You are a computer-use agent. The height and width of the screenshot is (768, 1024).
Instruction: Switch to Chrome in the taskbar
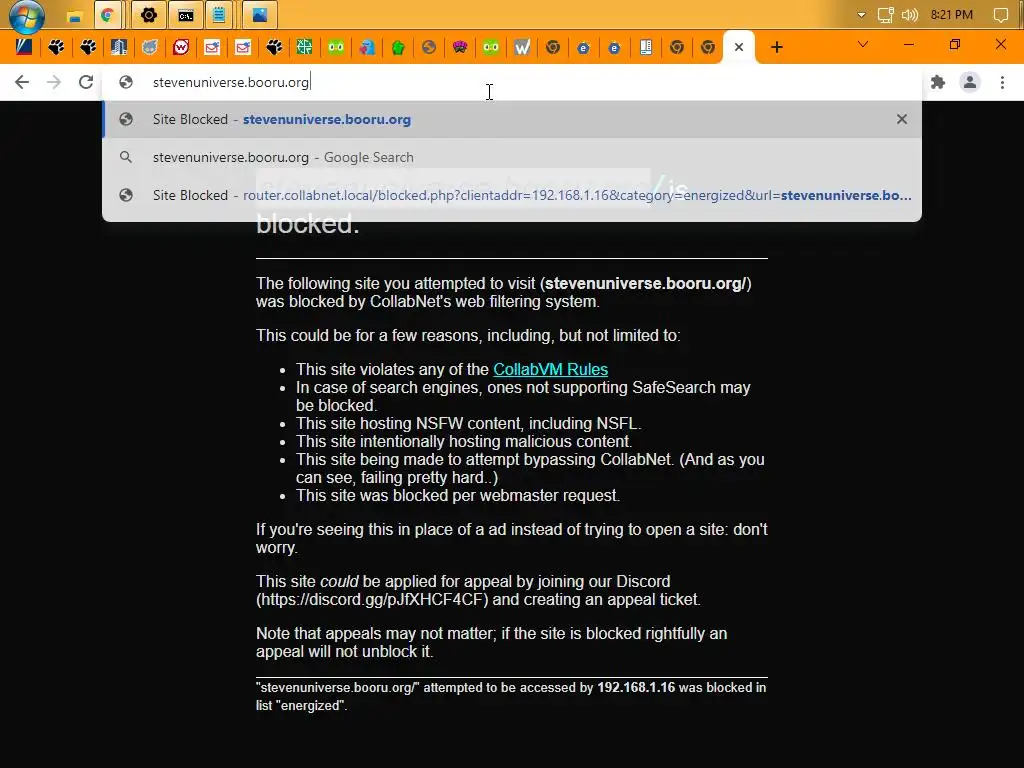pyautogui.click(x=108, y=15)
